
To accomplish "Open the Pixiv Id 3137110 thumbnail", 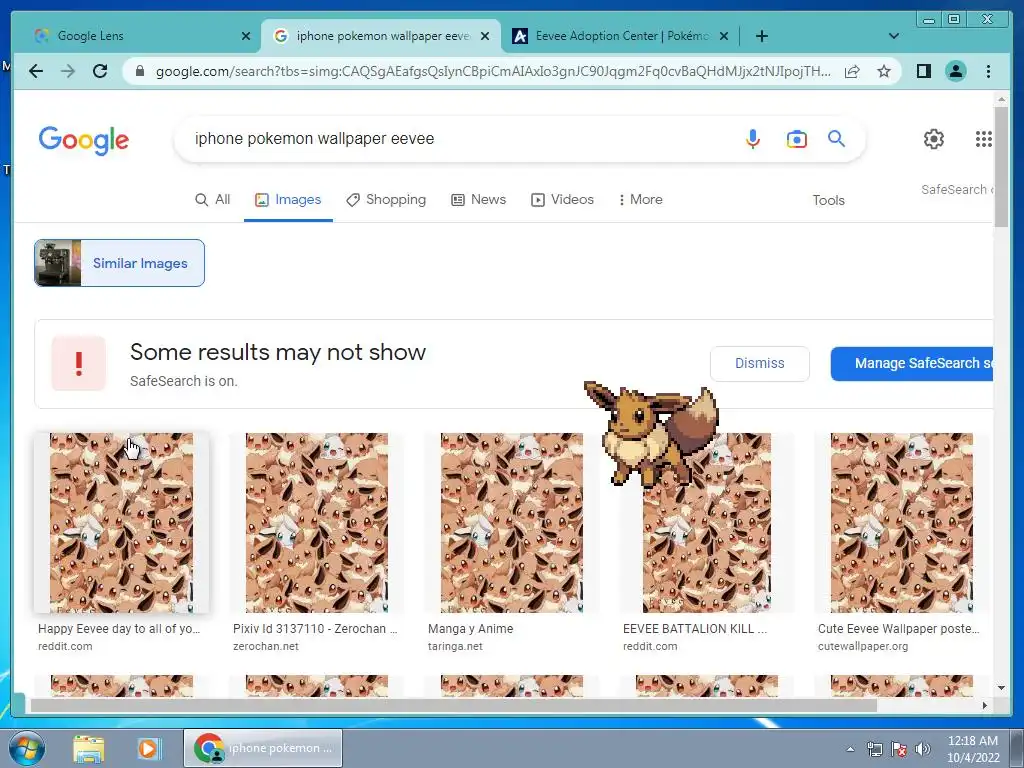I will (x=317, y=522).
